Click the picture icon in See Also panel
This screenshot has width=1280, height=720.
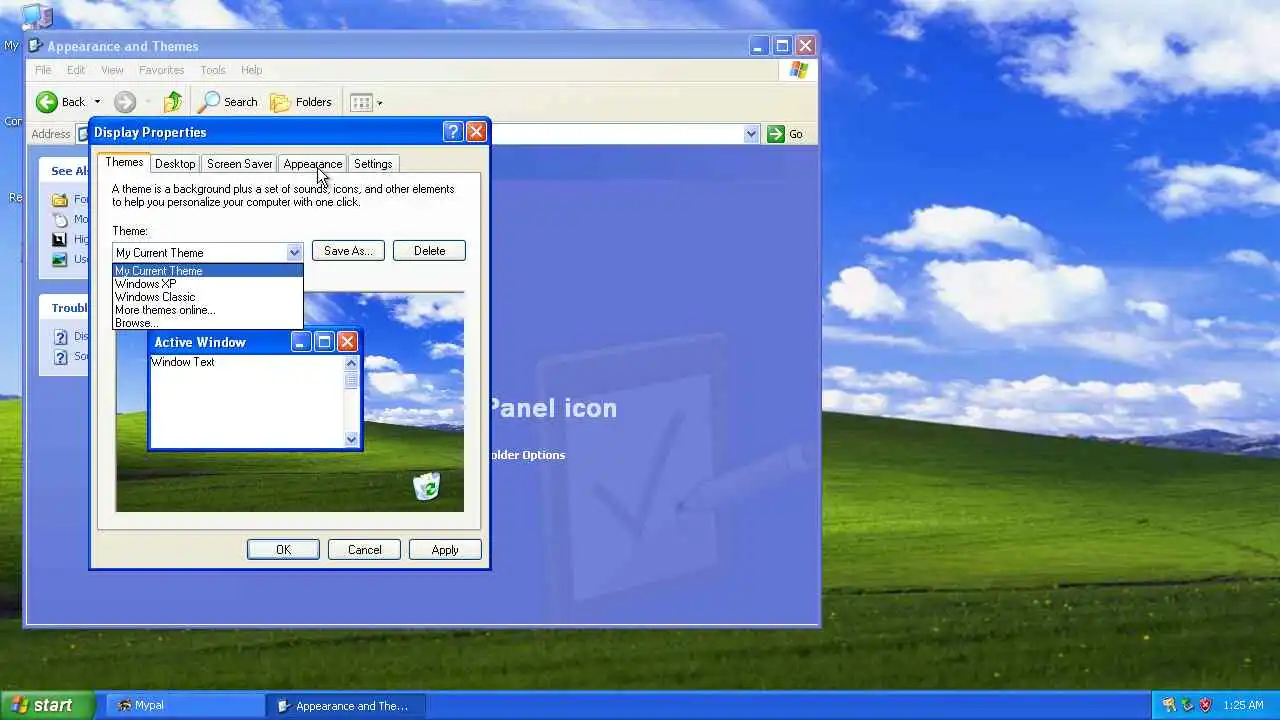pos(60,259)
